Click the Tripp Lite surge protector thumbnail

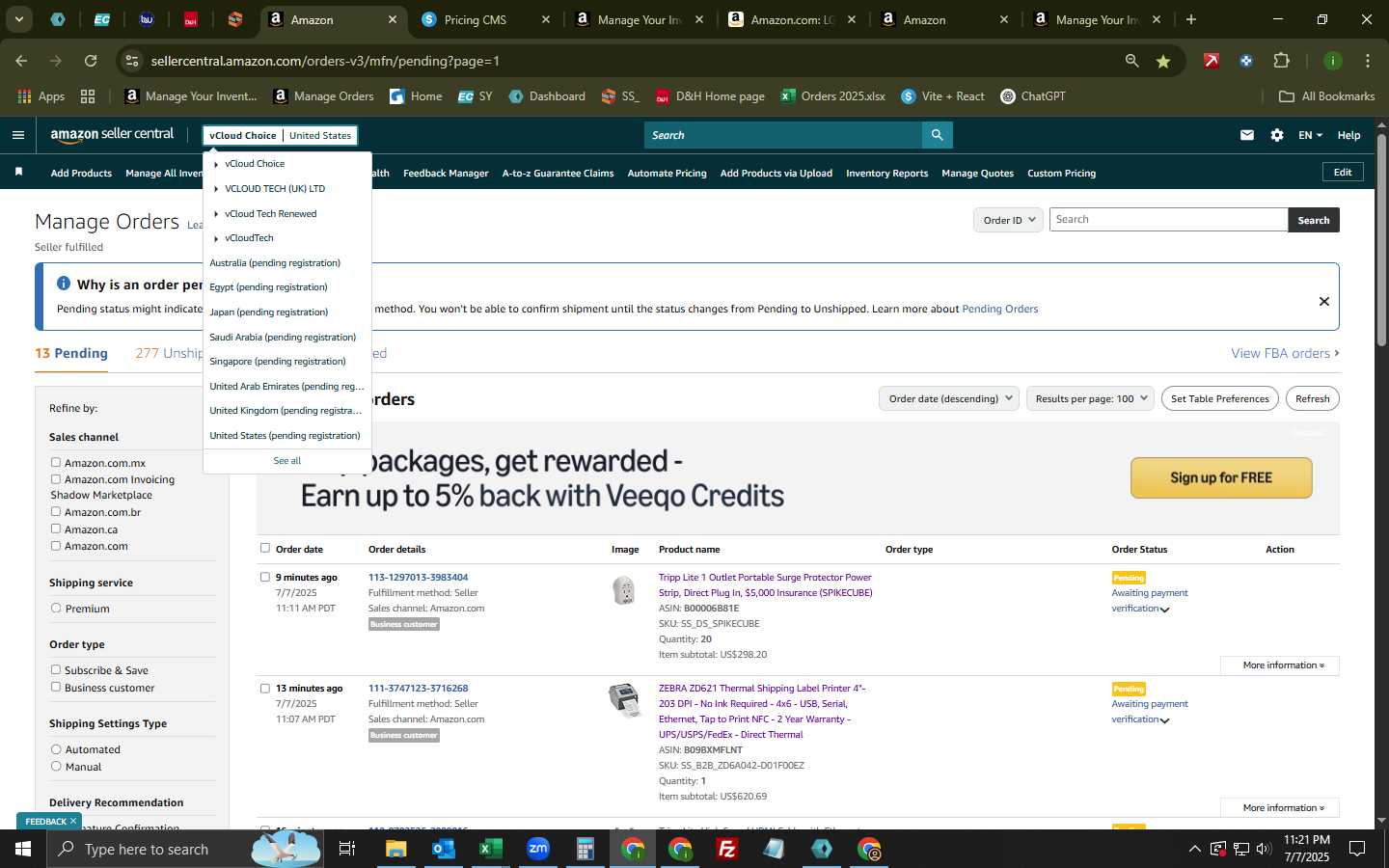624,589
